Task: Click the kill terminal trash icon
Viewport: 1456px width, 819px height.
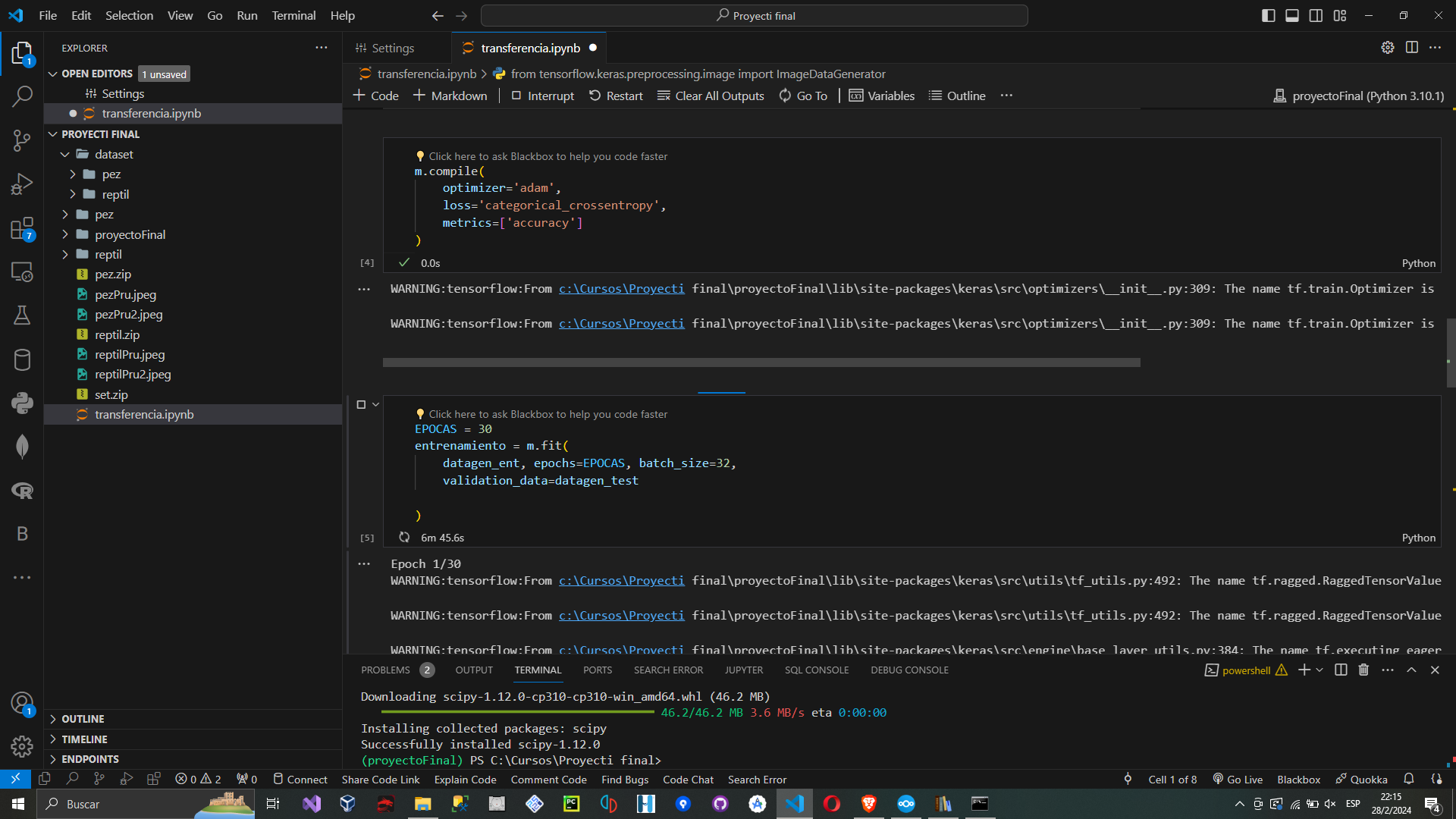Action: [x=1363, y=670]
